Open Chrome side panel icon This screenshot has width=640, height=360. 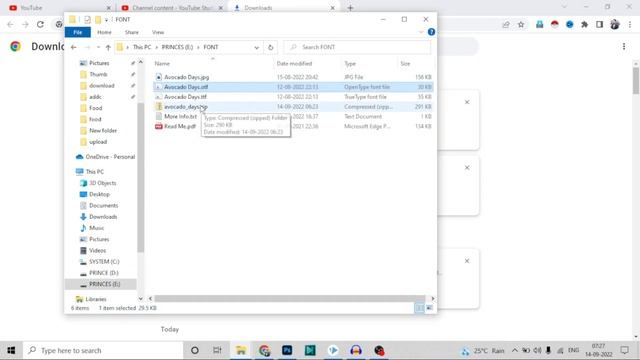(599, 24)
